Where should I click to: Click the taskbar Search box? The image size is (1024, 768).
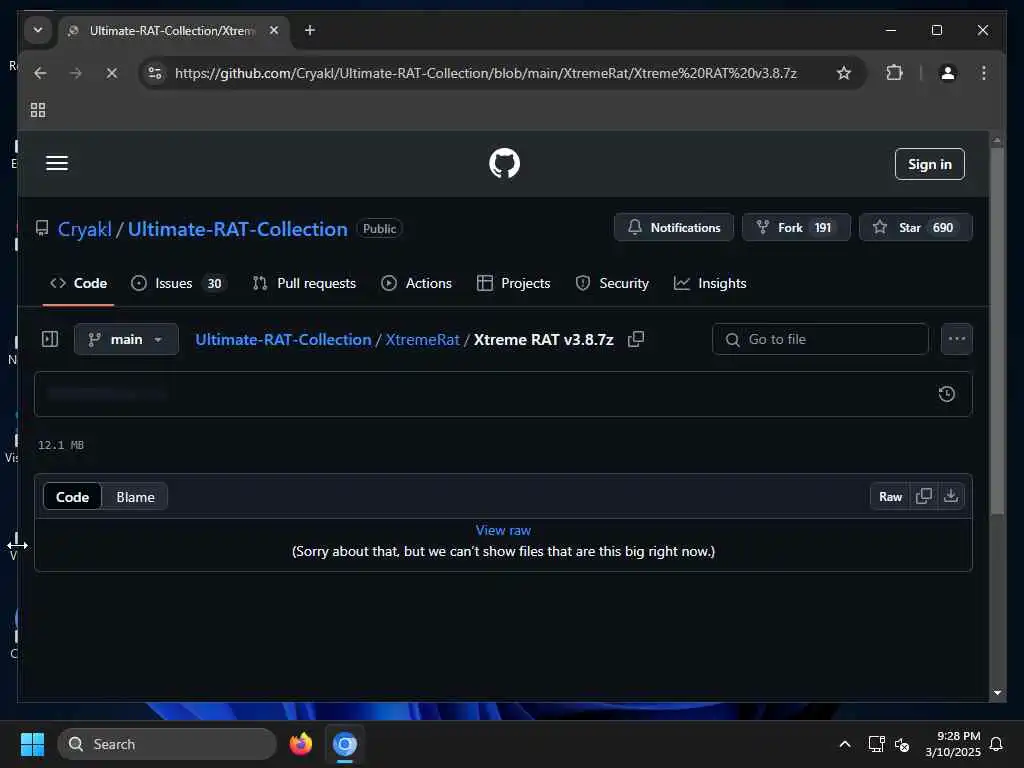(167, 744)
